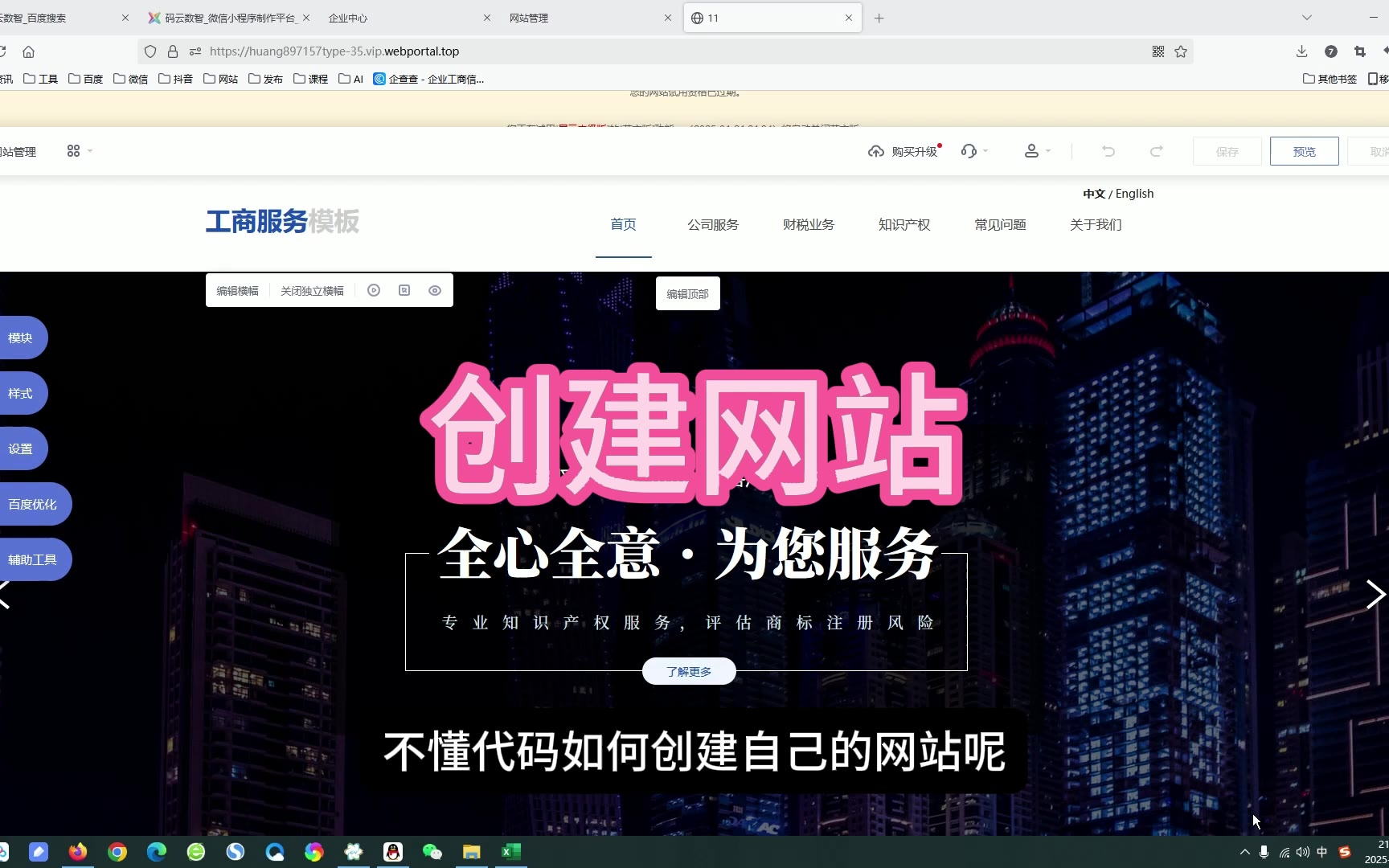The width and height of the screenshot is (1389, 868).
Task: Switch site language to 中文
Action: (x=1094, y=194)
